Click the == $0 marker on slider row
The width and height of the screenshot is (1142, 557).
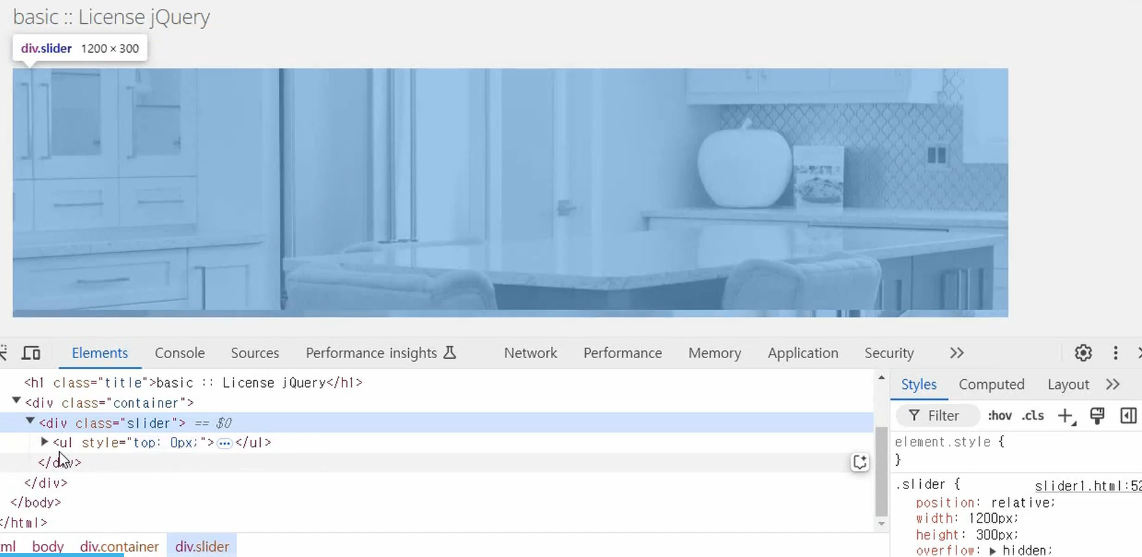(213, 423)
